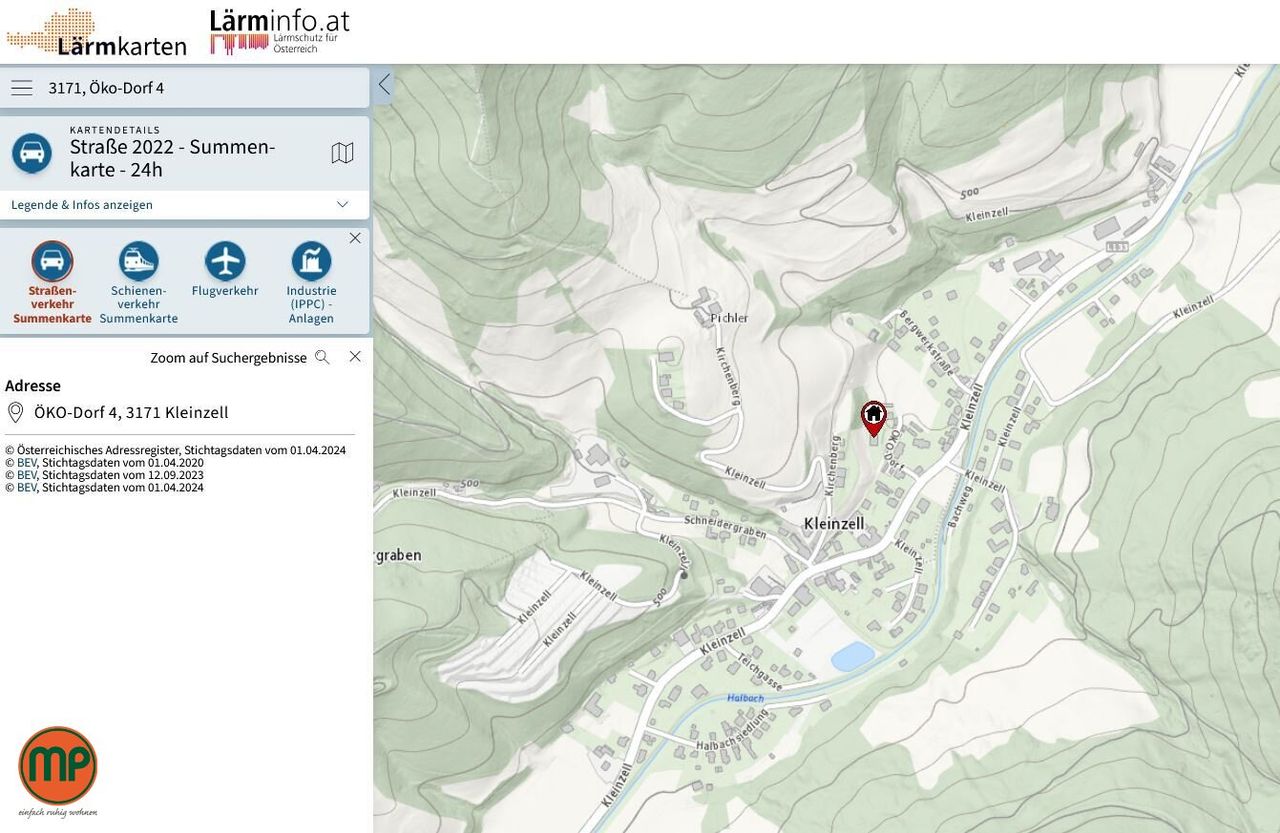1280x833 pixels.
Task: Select Straßenverkehr Summenkarte icon
Action: (x=52, y=262)
